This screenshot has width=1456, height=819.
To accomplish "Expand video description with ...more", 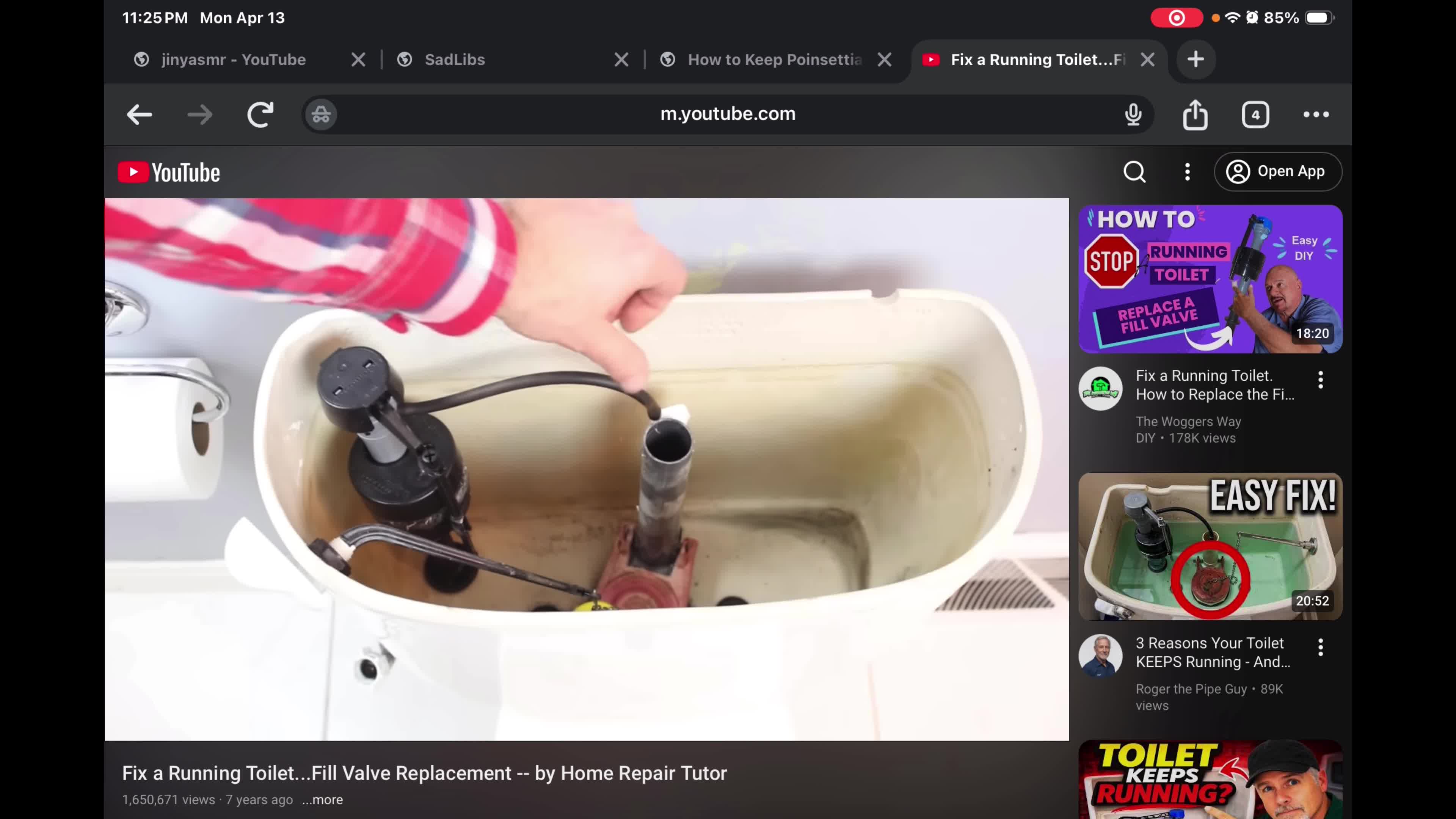I will tap(322, 800).
